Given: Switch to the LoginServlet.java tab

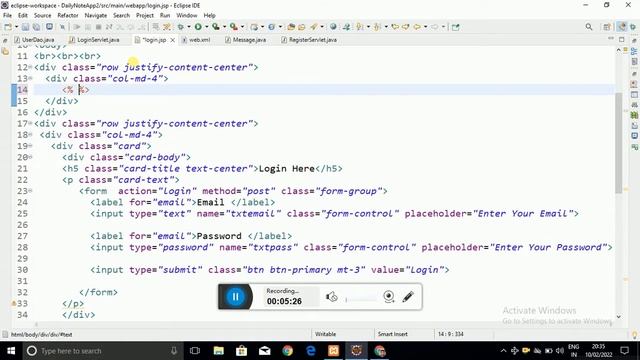Looking at the screenshot, I should (x=95, y=40).
